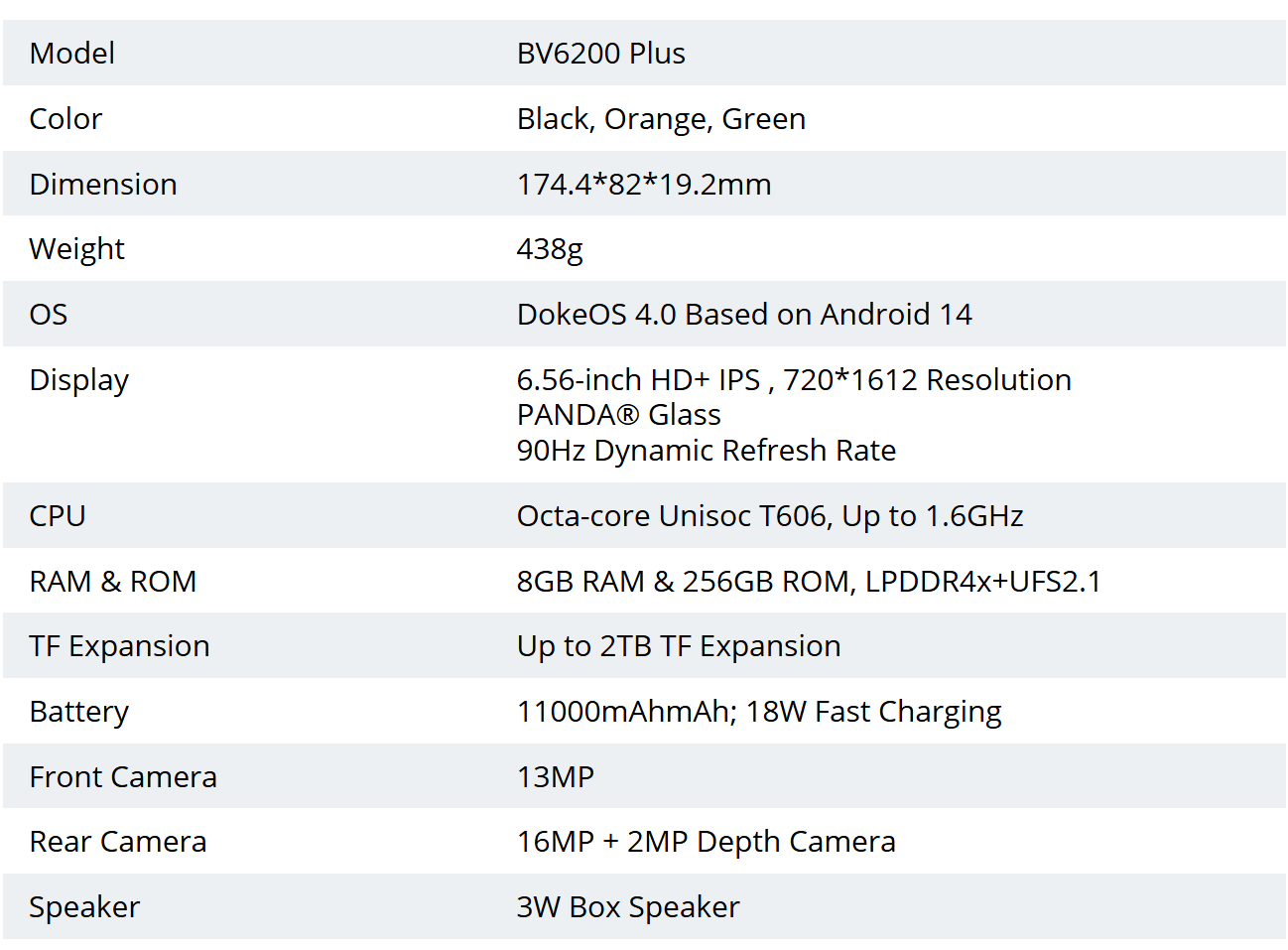The height and width of the screenshot is (950, 1288).
Task: Click the 438g weight value
Action: (550, 249)
